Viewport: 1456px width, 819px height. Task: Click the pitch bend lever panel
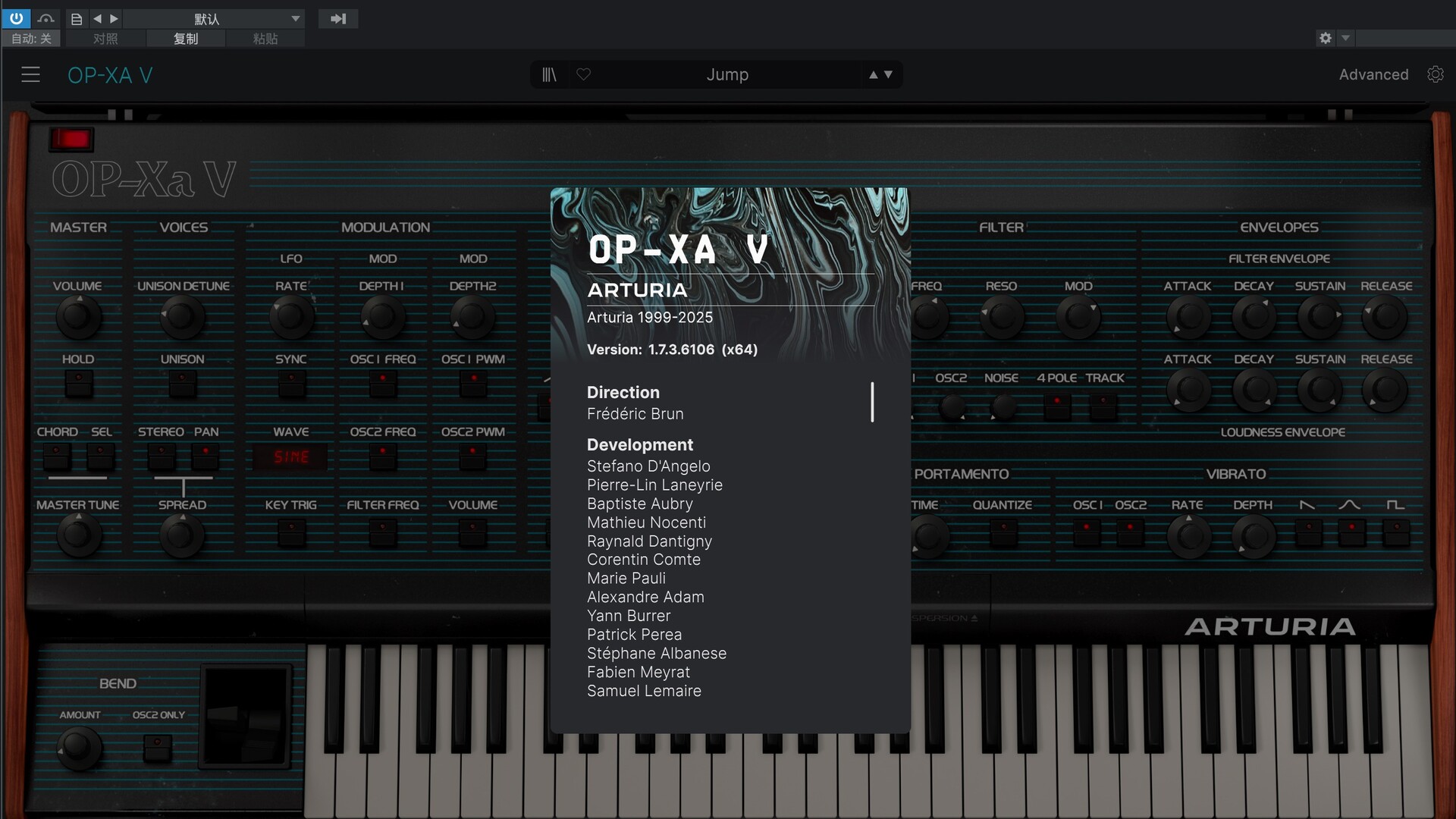pos(246,717)
